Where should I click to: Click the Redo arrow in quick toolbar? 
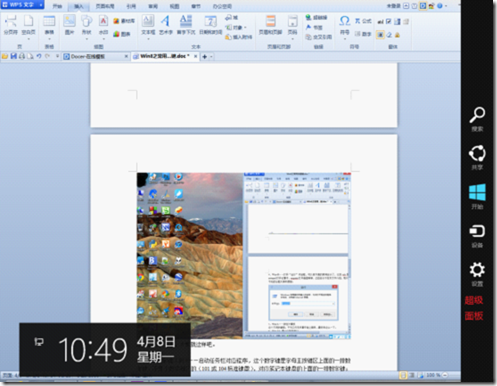(47, 56)
